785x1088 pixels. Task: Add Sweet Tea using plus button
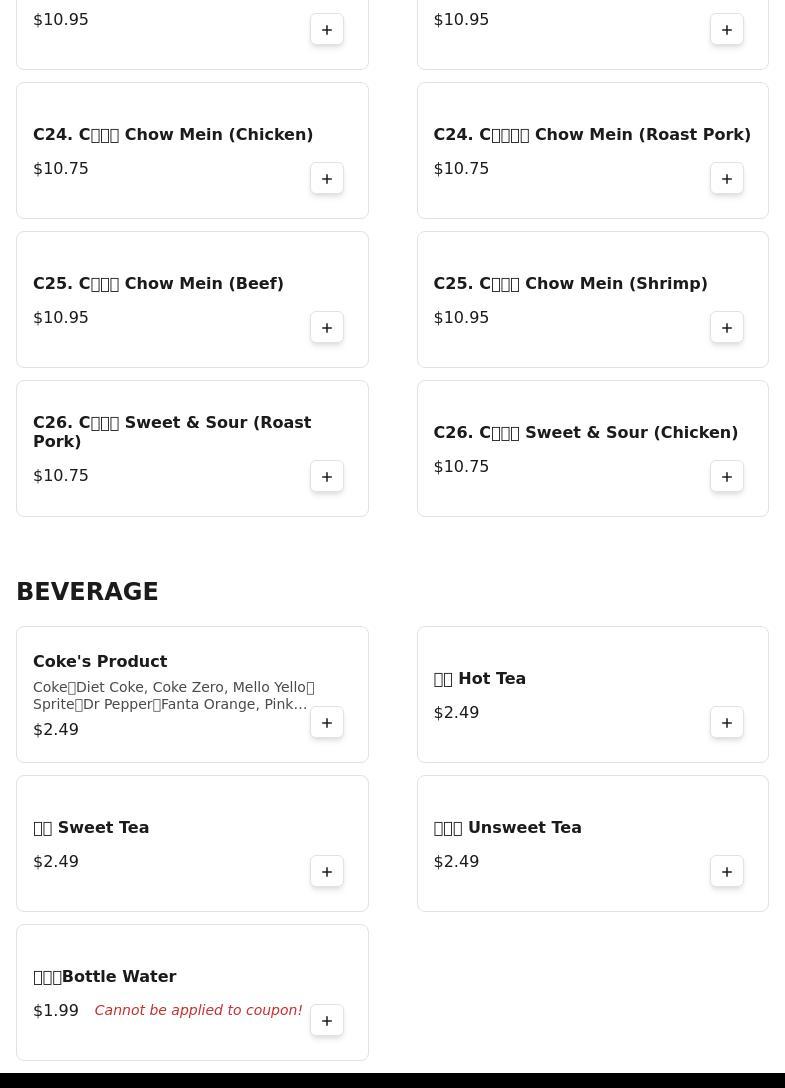327,872
